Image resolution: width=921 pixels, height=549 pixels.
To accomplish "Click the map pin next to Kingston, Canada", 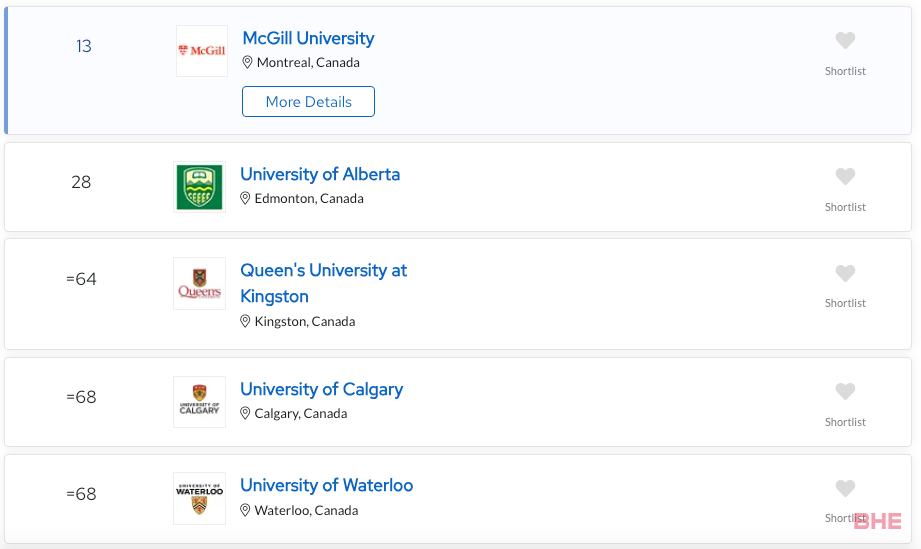I will 245,321.
